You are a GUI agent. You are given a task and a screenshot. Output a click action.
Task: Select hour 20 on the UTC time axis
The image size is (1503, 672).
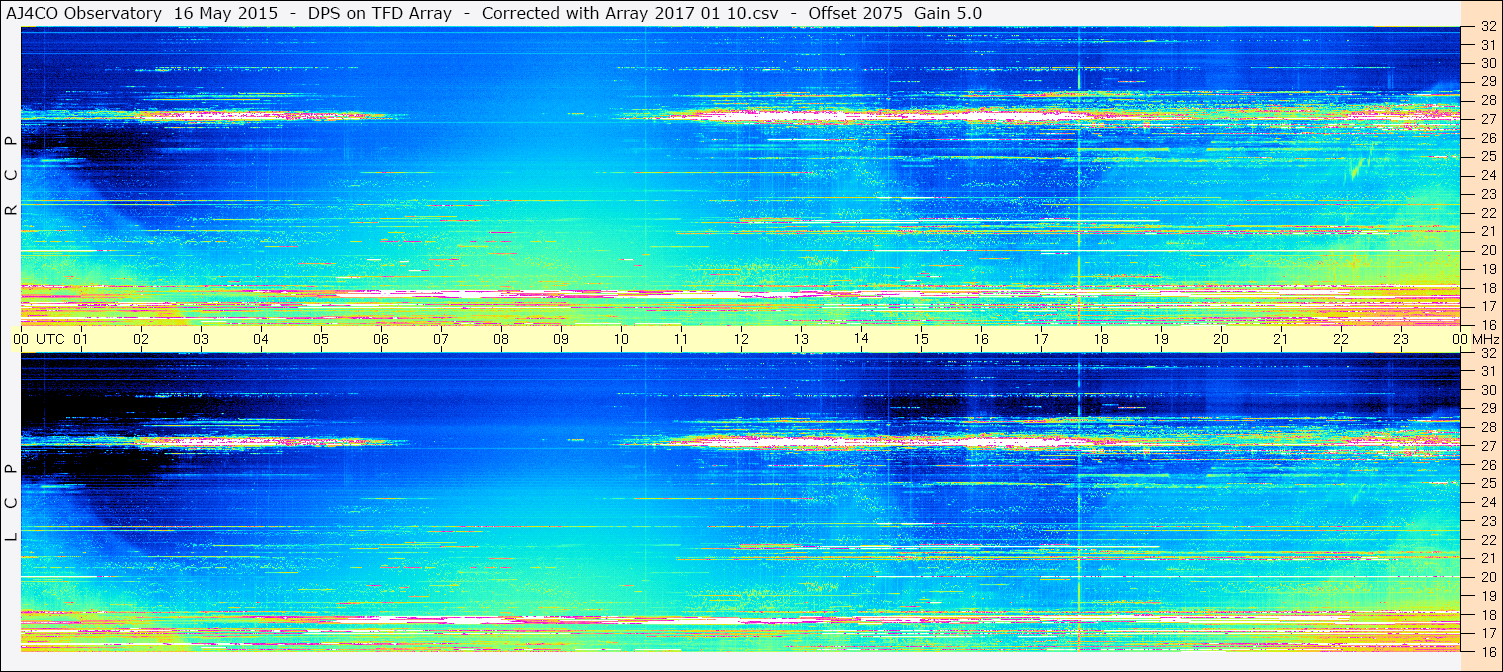[x=1221, y=339]
